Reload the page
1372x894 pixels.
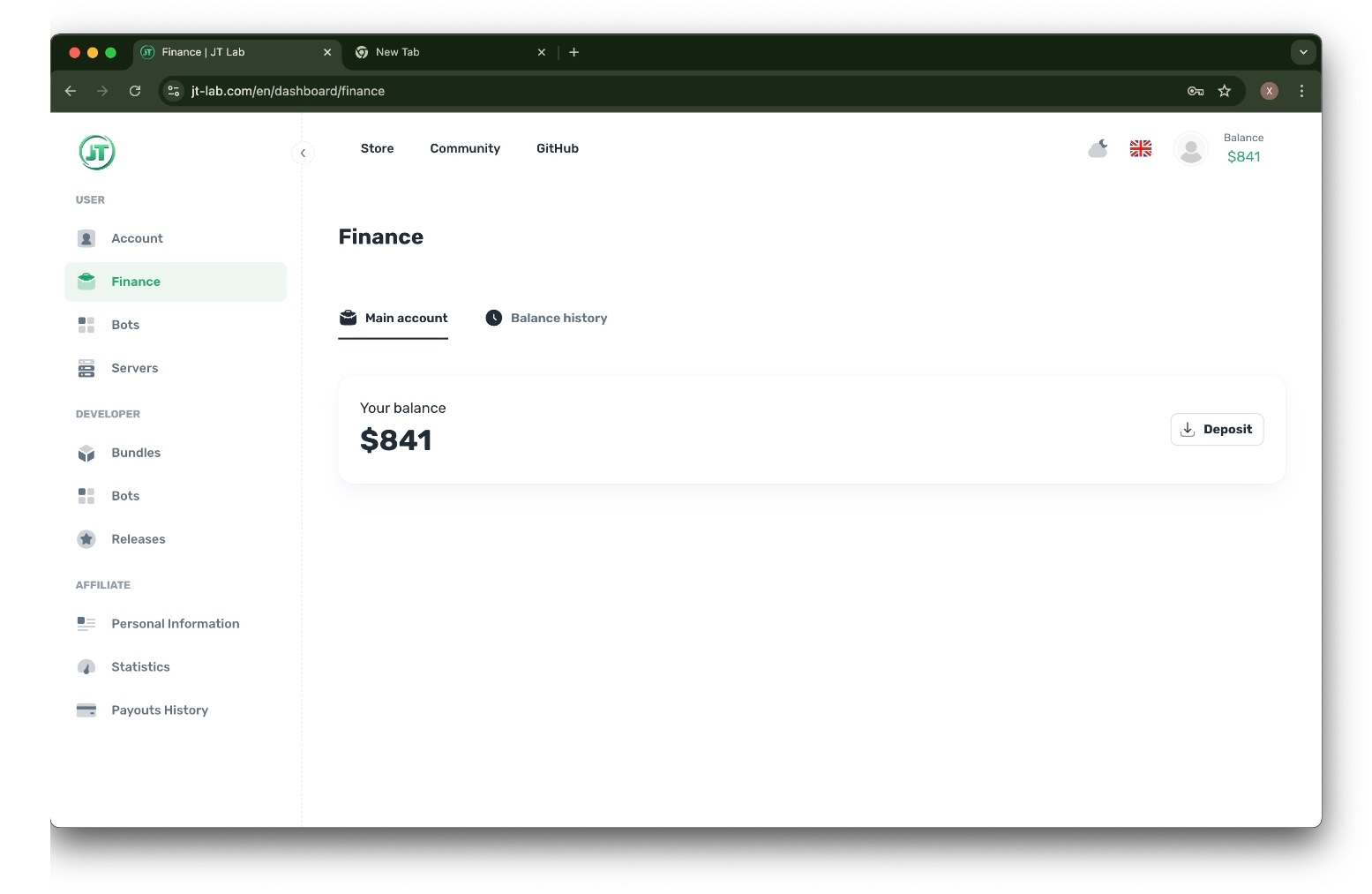[135, 91]
